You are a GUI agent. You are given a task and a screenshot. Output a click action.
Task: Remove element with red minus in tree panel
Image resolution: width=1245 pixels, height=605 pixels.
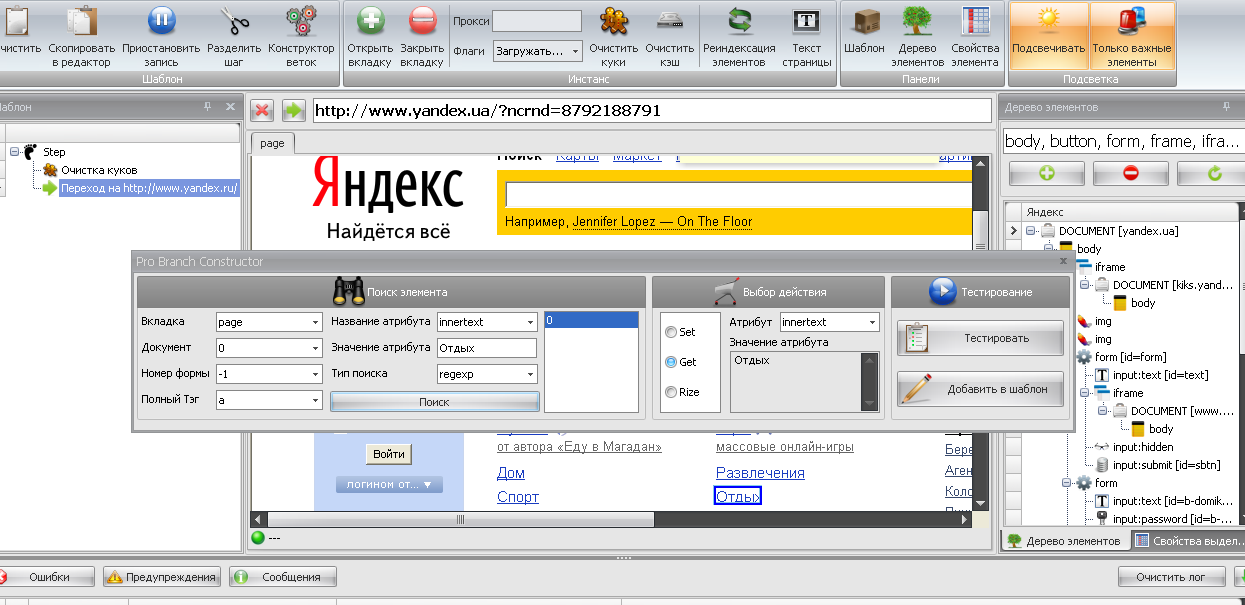point(1131,173)
